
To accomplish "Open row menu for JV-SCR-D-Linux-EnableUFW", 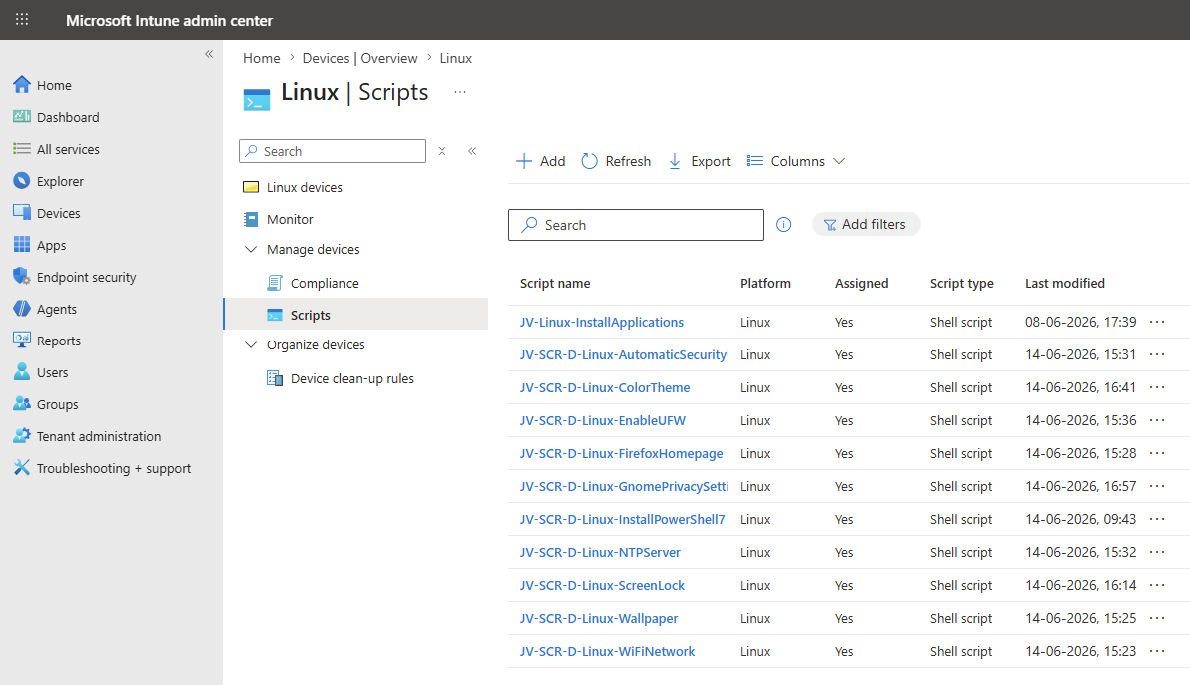I will pyautogui.click(x=1157, y=419).
